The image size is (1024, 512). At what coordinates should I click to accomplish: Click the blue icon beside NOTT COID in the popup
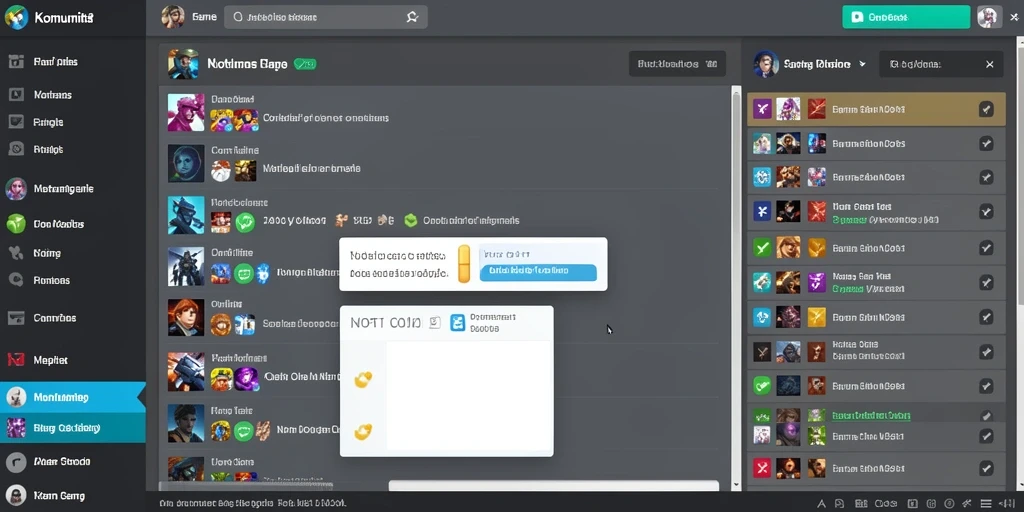458,323
